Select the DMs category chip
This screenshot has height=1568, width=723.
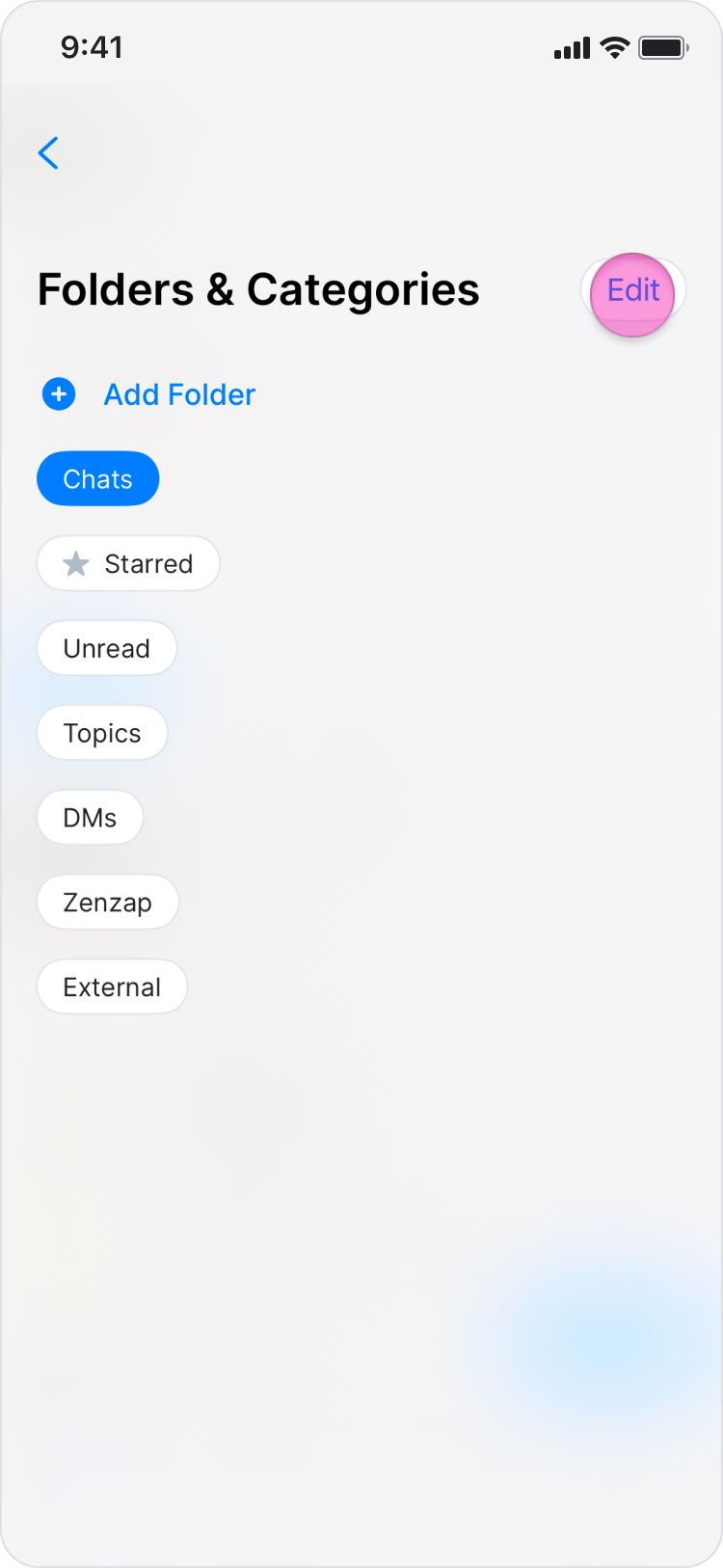90,818
